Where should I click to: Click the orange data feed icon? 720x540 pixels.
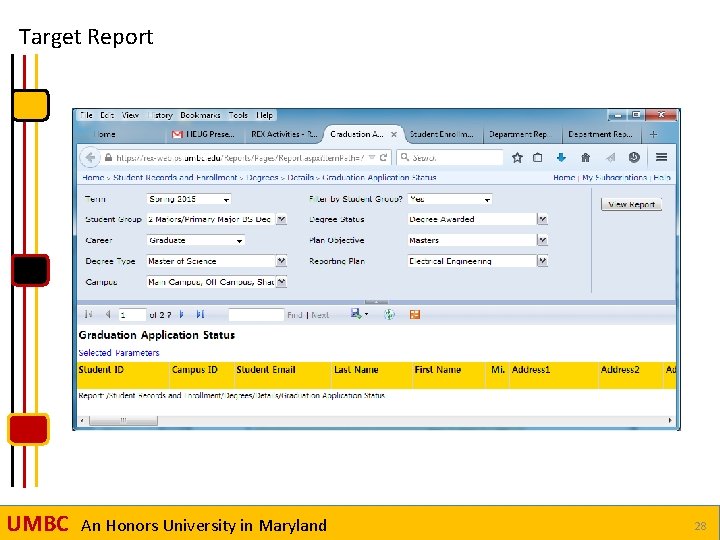pyautogui.click(x=415, y=314)
